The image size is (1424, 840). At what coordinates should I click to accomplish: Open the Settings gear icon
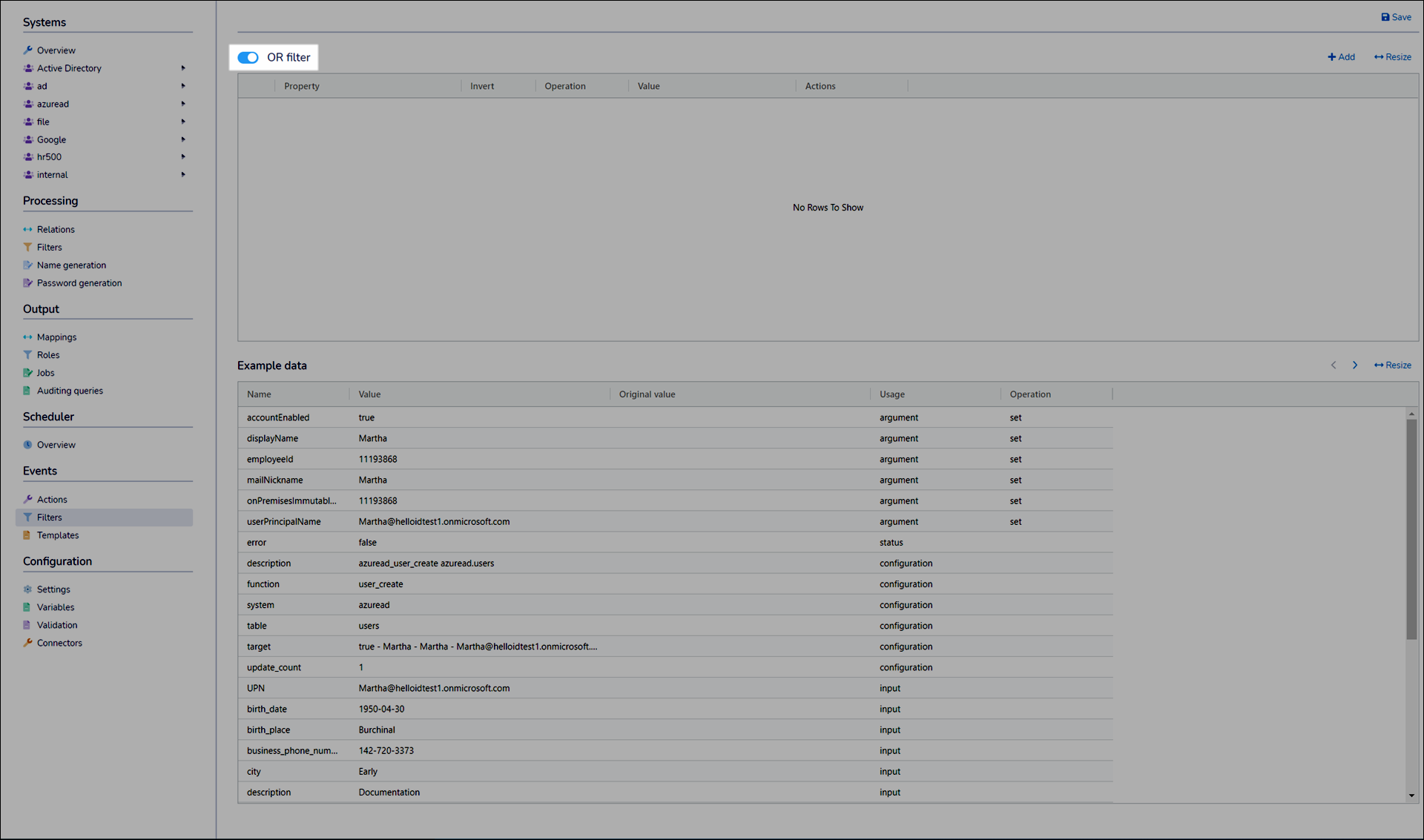(28, 589)
